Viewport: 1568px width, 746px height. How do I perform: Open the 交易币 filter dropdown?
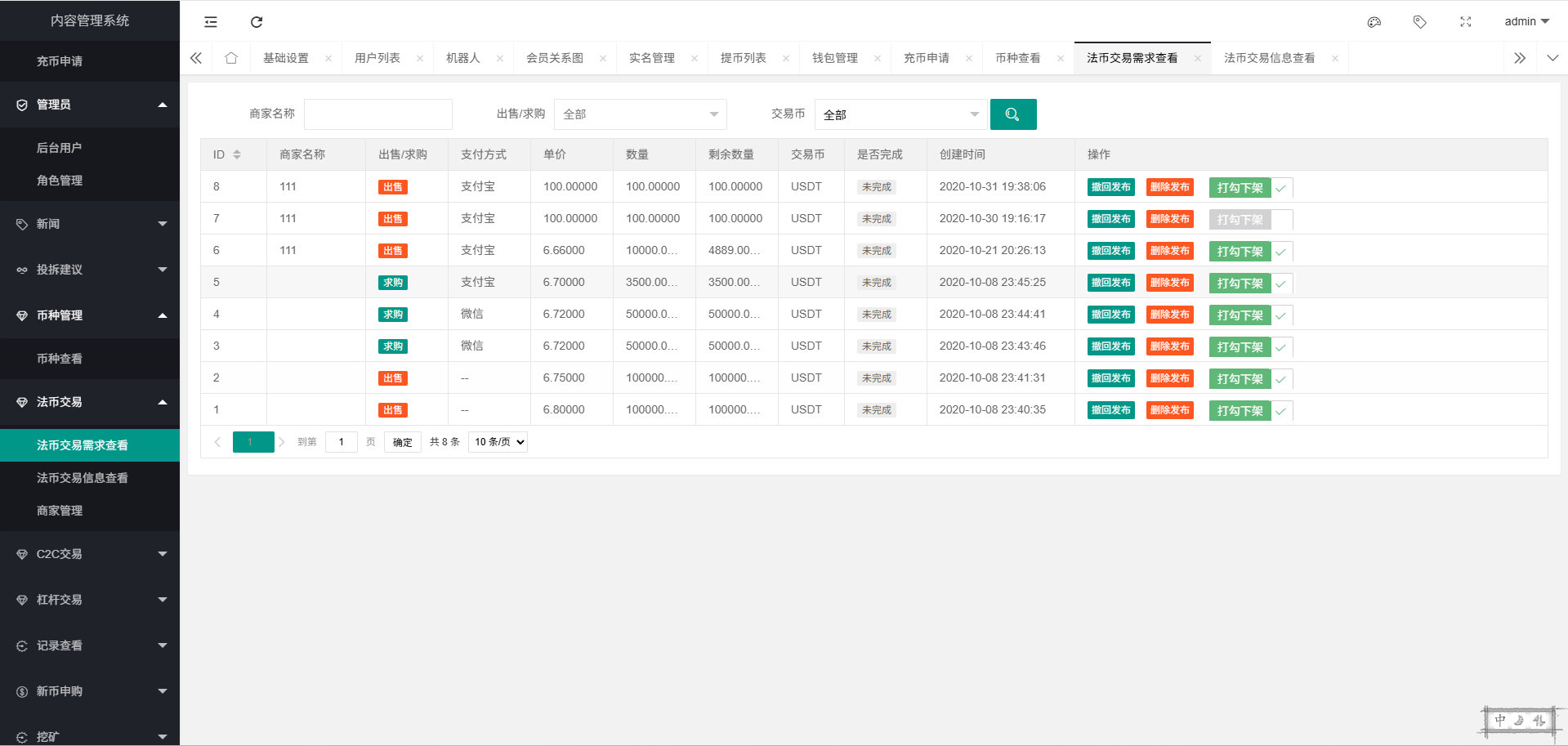[x=900, y=114]
